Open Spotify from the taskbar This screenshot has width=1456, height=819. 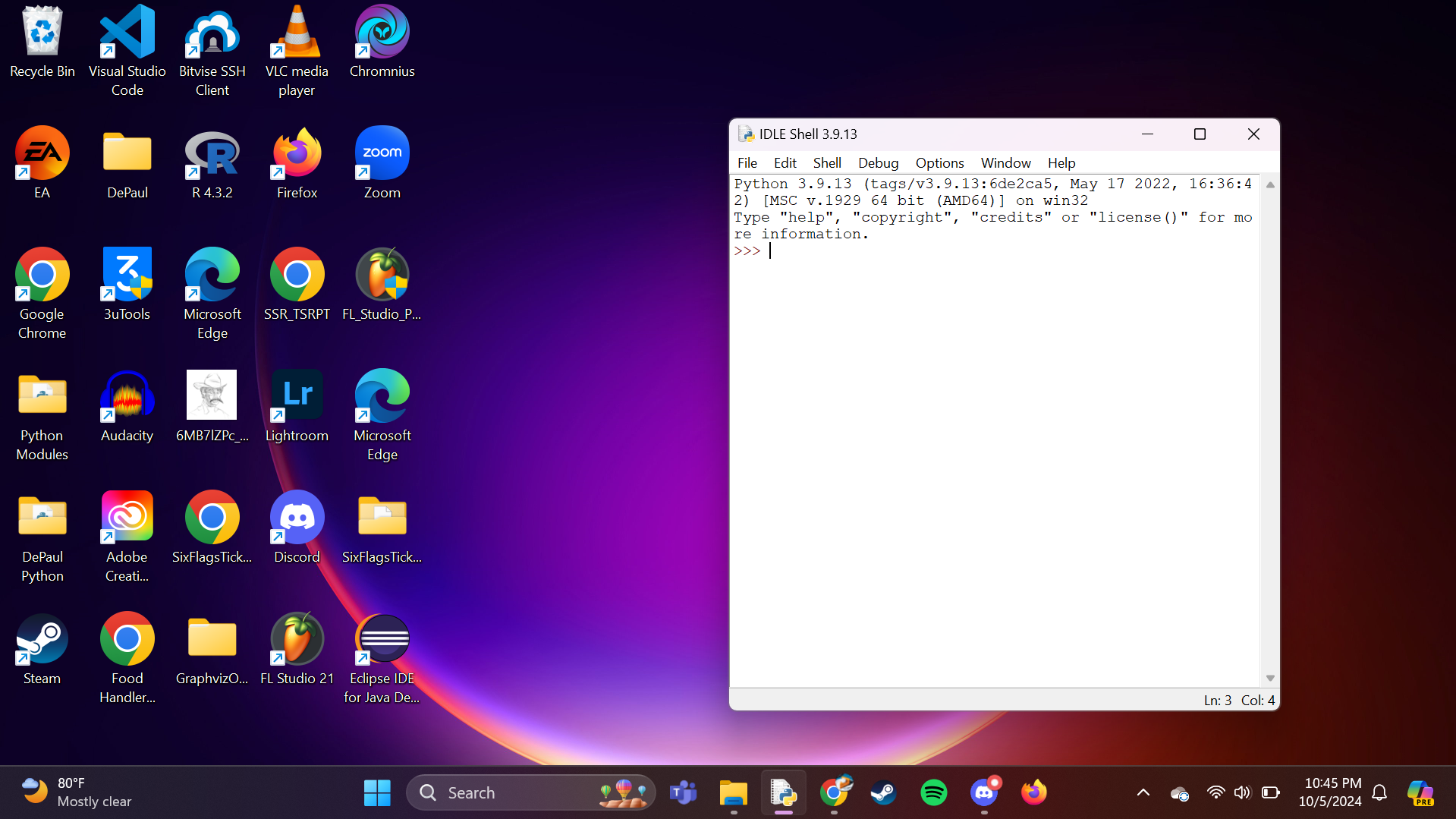click(934, 792)
